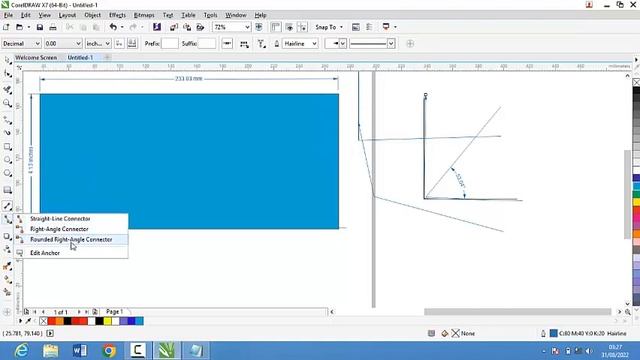Screen dimensions: 640x360
Task: Choose Rounded Right-Angle Connector from flyout
Action: point(71,240)
